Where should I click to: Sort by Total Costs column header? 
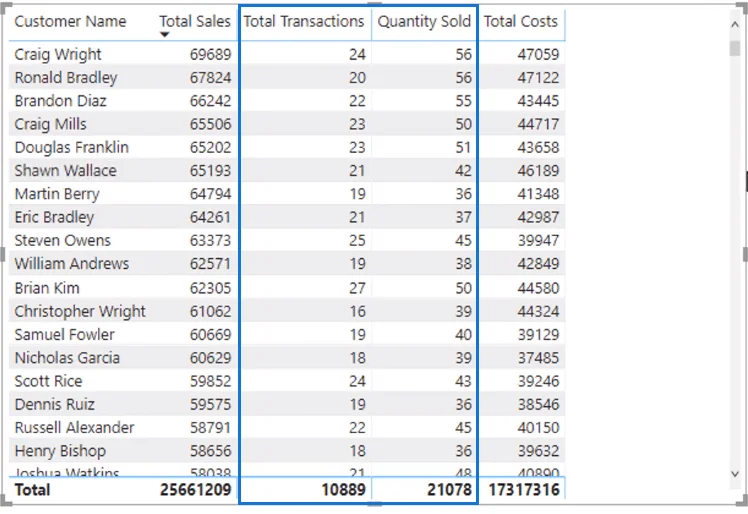[520, 21]
